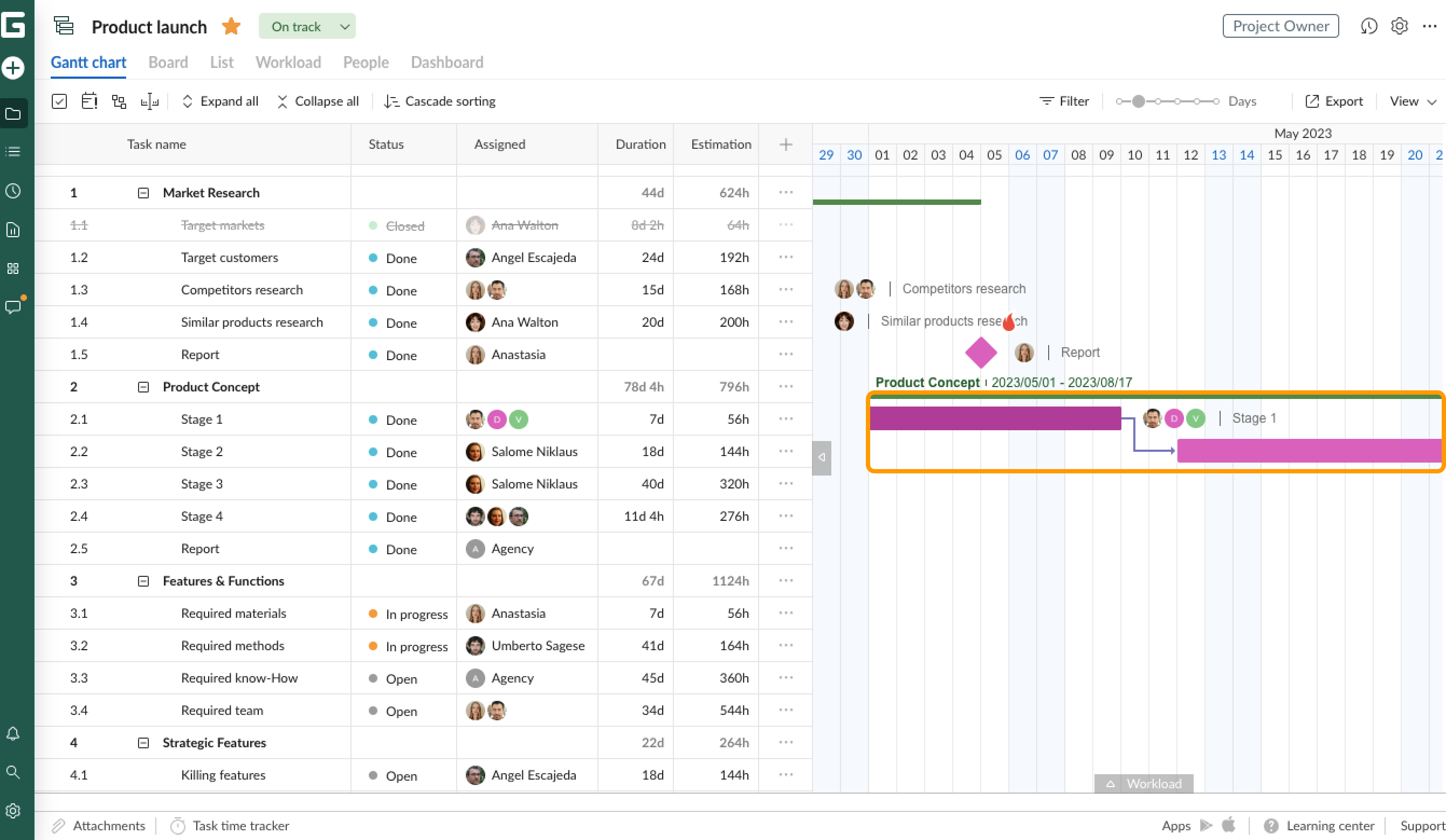Screen dimensions: 1446x840
Task: Open the critical path icon on the toolbar
Action: (x=119, y=100)
